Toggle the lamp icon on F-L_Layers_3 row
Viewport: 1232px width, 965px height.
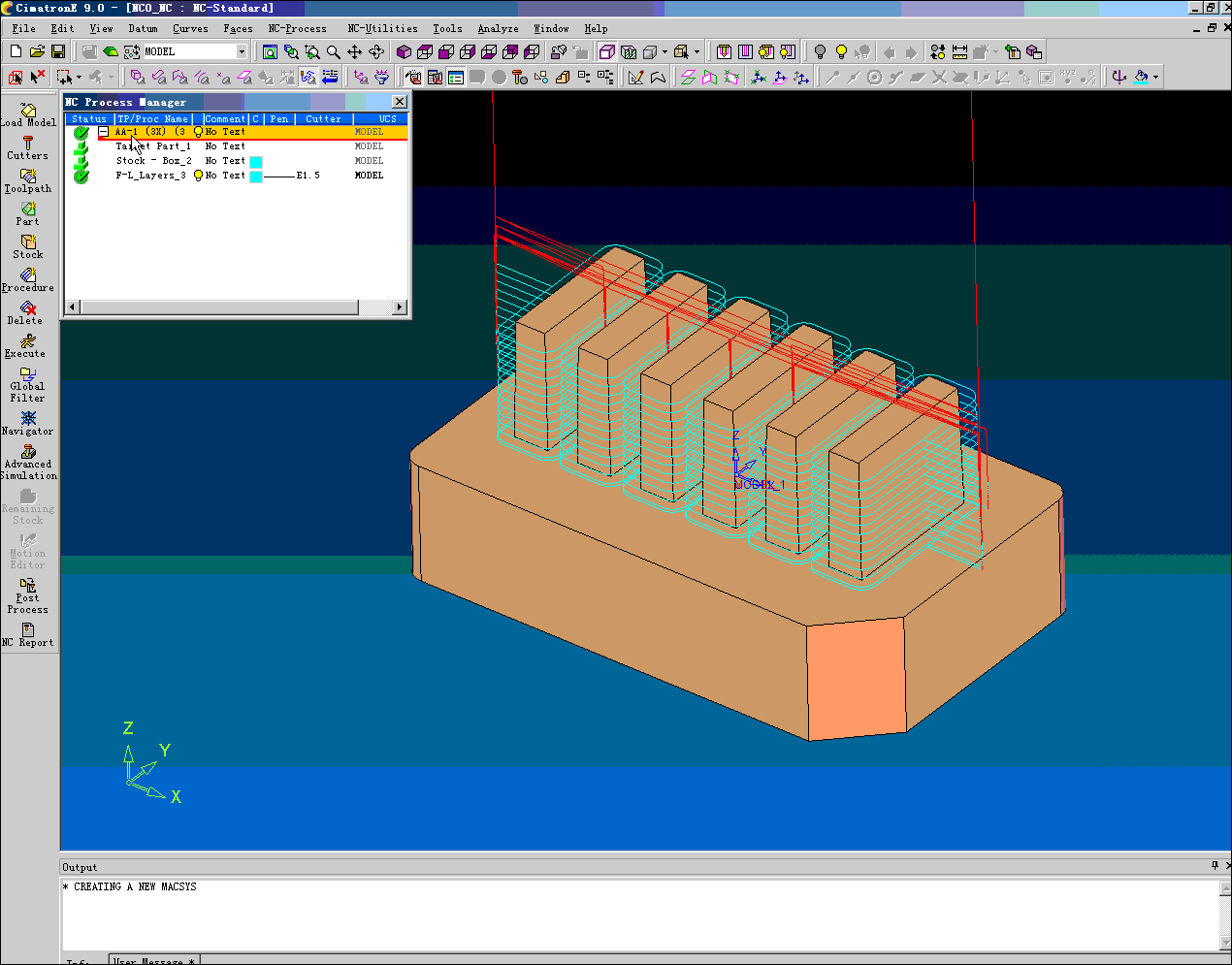coord(197,175)
